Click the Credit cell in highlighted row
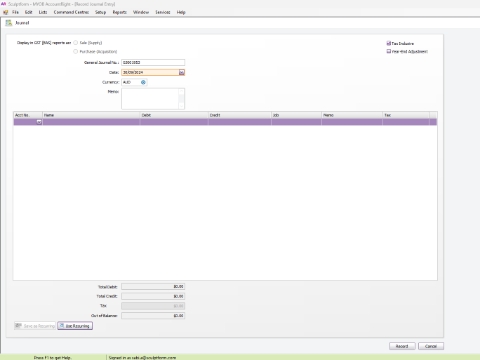This screenshot has height=360, width=480. pos(240,122)
